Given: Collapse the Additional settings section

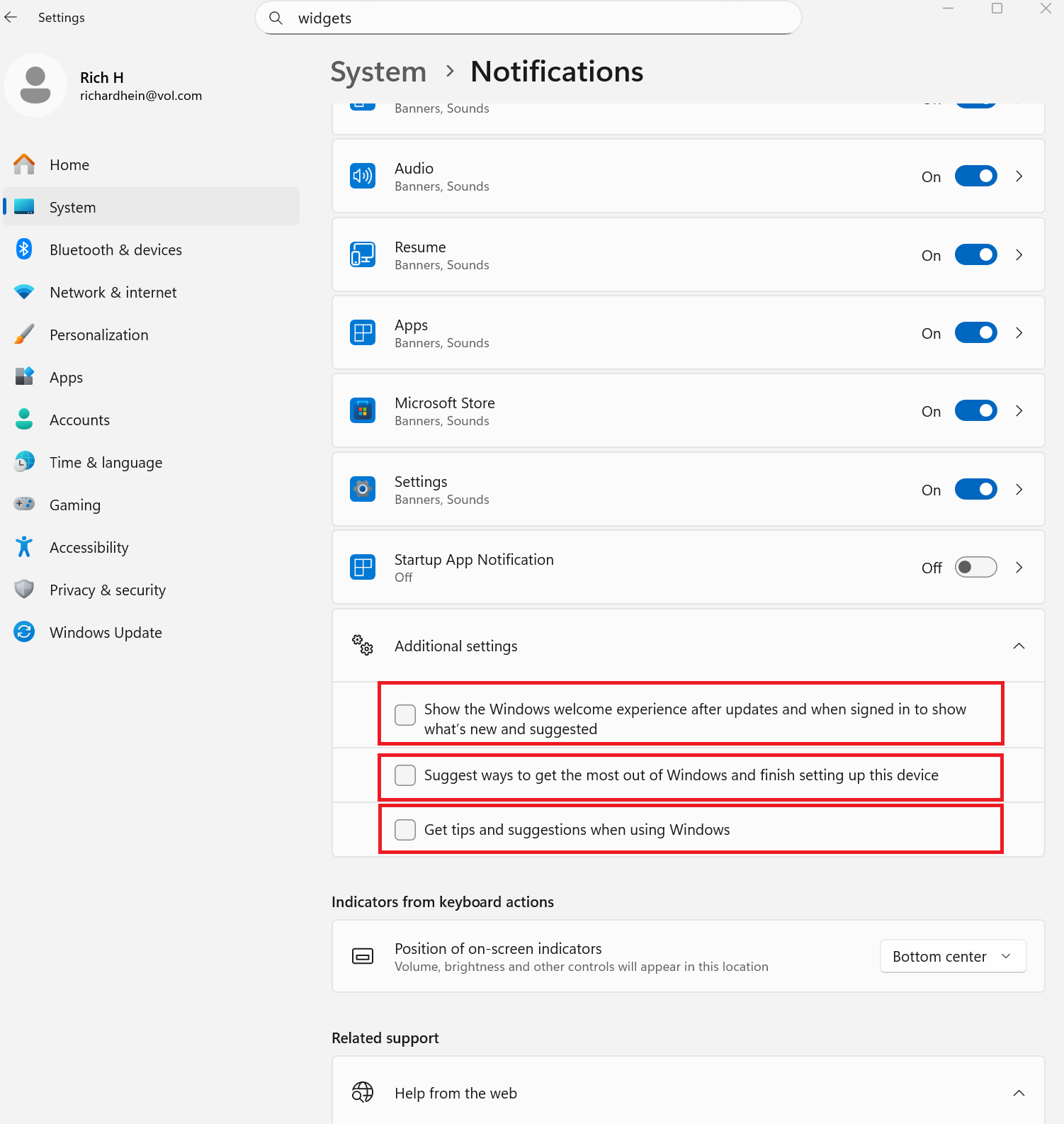Looking at the screenshot, I should tap(1019, 646).
